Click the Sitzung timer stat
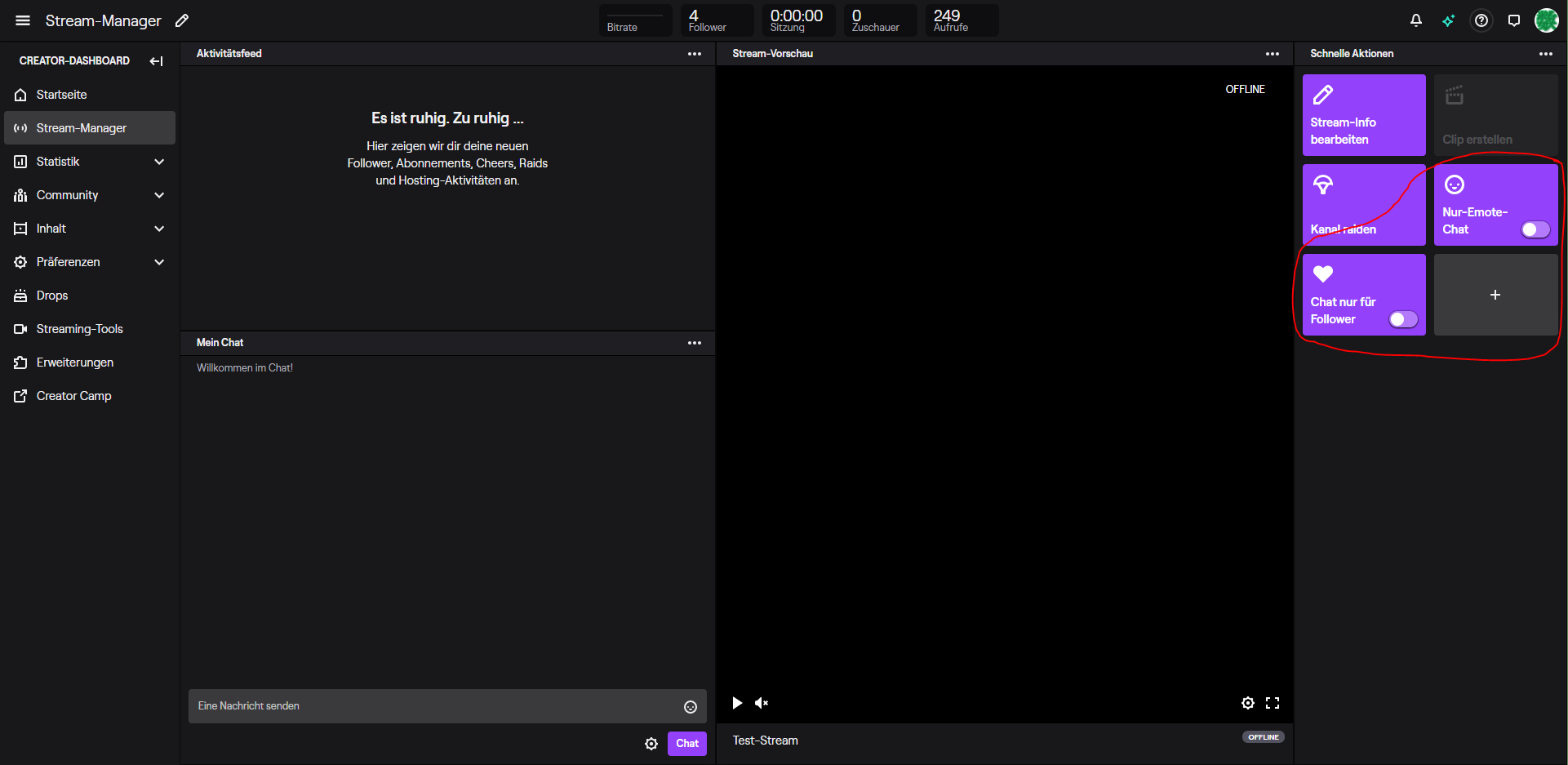This screenshot has height=765, width=1568. click(x=799, y=20)
